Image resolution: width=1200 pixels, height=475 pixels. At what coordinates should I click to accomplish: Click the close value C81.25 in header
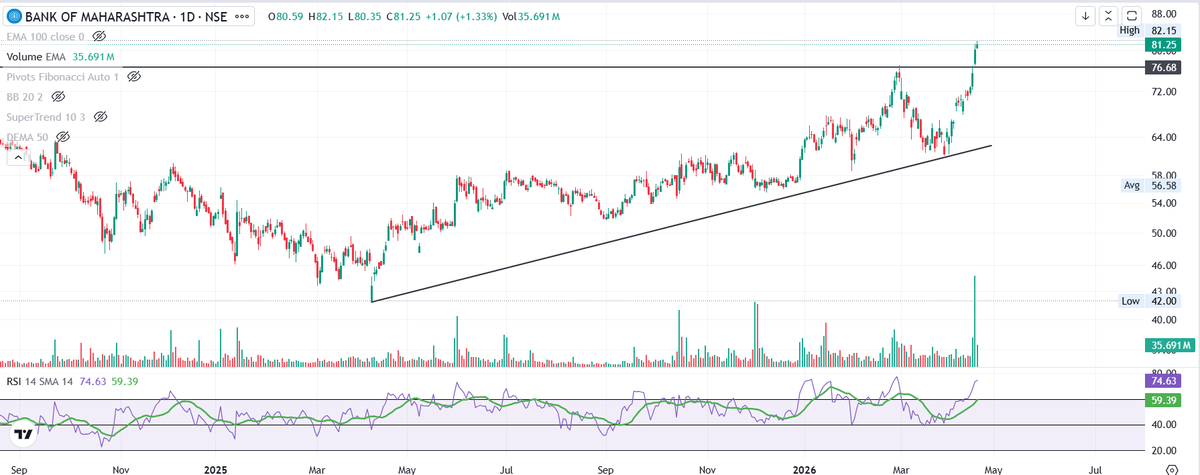pos(403,17)
